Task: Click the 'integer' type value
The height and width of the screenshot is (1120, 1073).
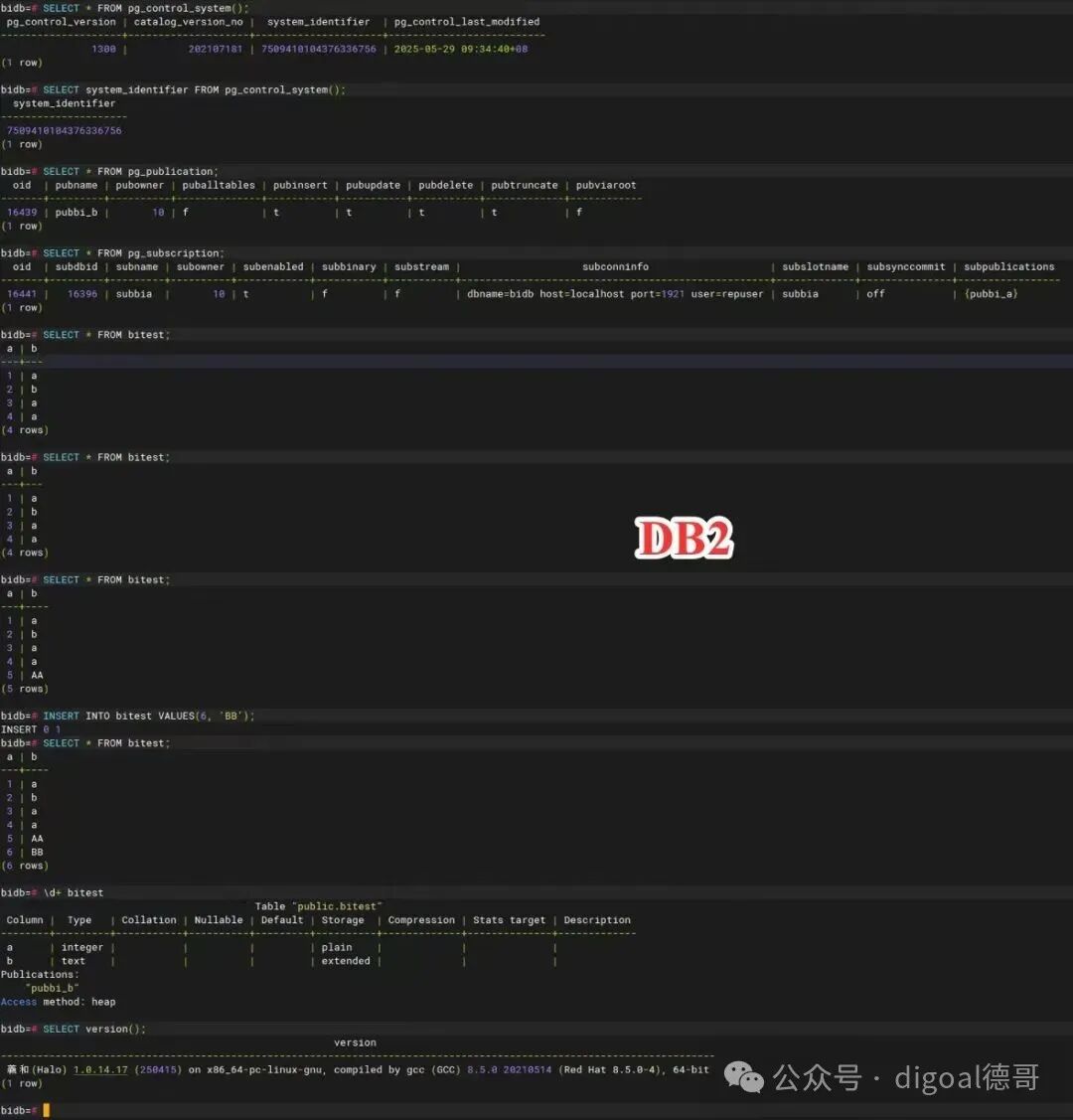Action: pos(82,947)
